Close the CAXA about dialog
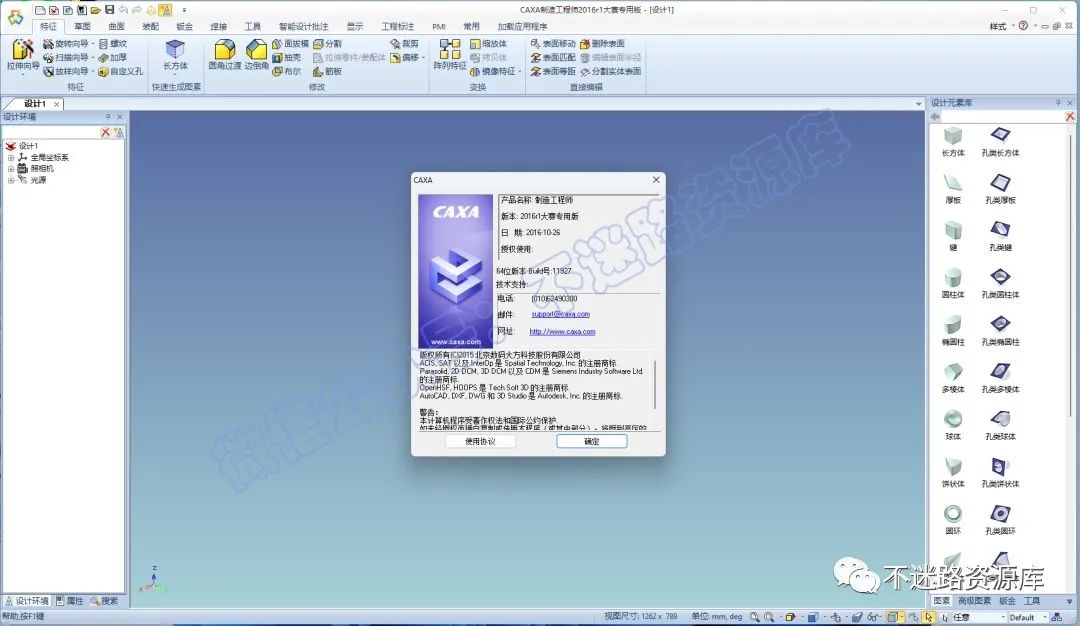 pyautogui.click(x=656, y=180)
